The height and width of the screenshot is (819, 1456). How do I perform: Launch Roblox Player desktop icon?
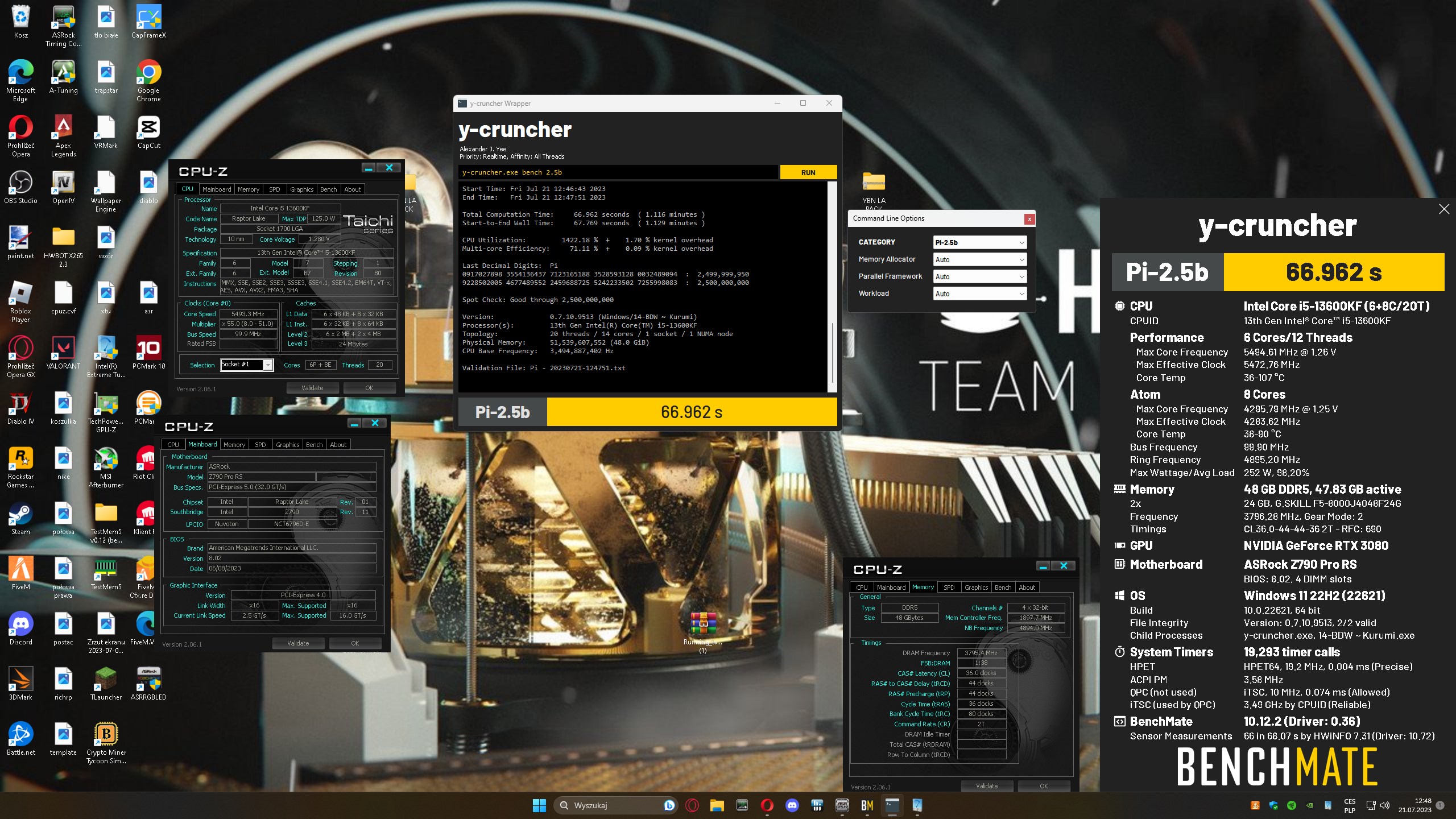point(20,302)
